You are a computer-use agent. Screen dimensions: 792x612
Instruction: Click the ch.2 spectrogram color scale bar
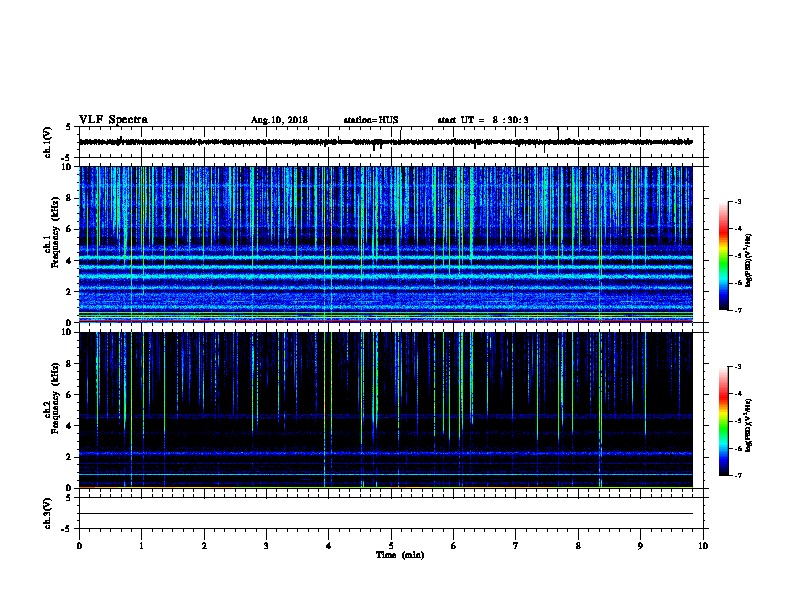tap(723, 421)
